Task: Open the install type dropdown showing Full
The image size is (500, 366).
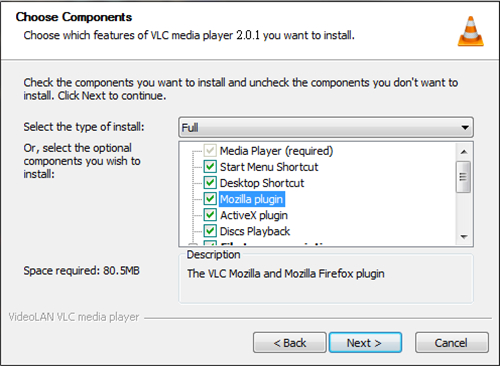Action: coord(326,127)
